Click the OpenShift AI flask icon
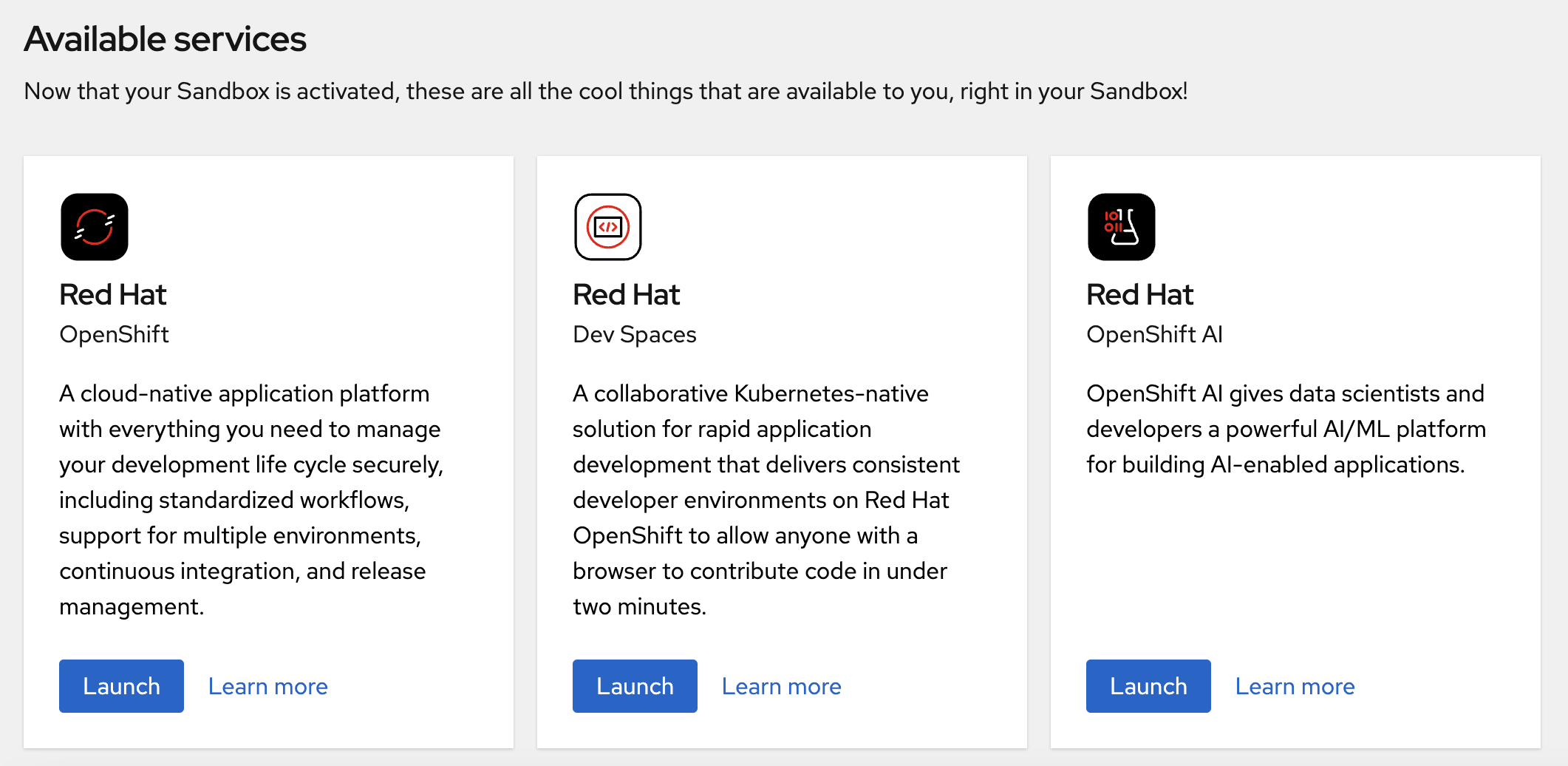The image size is (1568, 766). (x=1122, y=227)
